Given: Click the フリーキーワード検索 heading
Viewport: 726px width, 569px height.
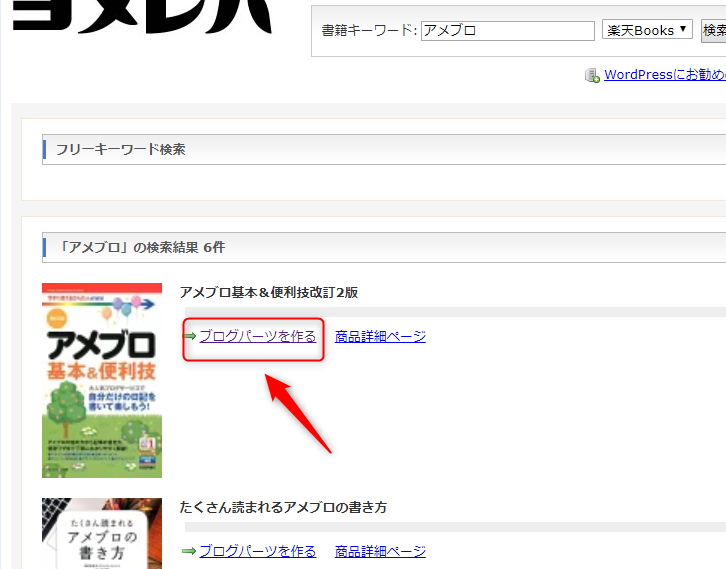Looking at the screenshot, I should pos(120,150).
